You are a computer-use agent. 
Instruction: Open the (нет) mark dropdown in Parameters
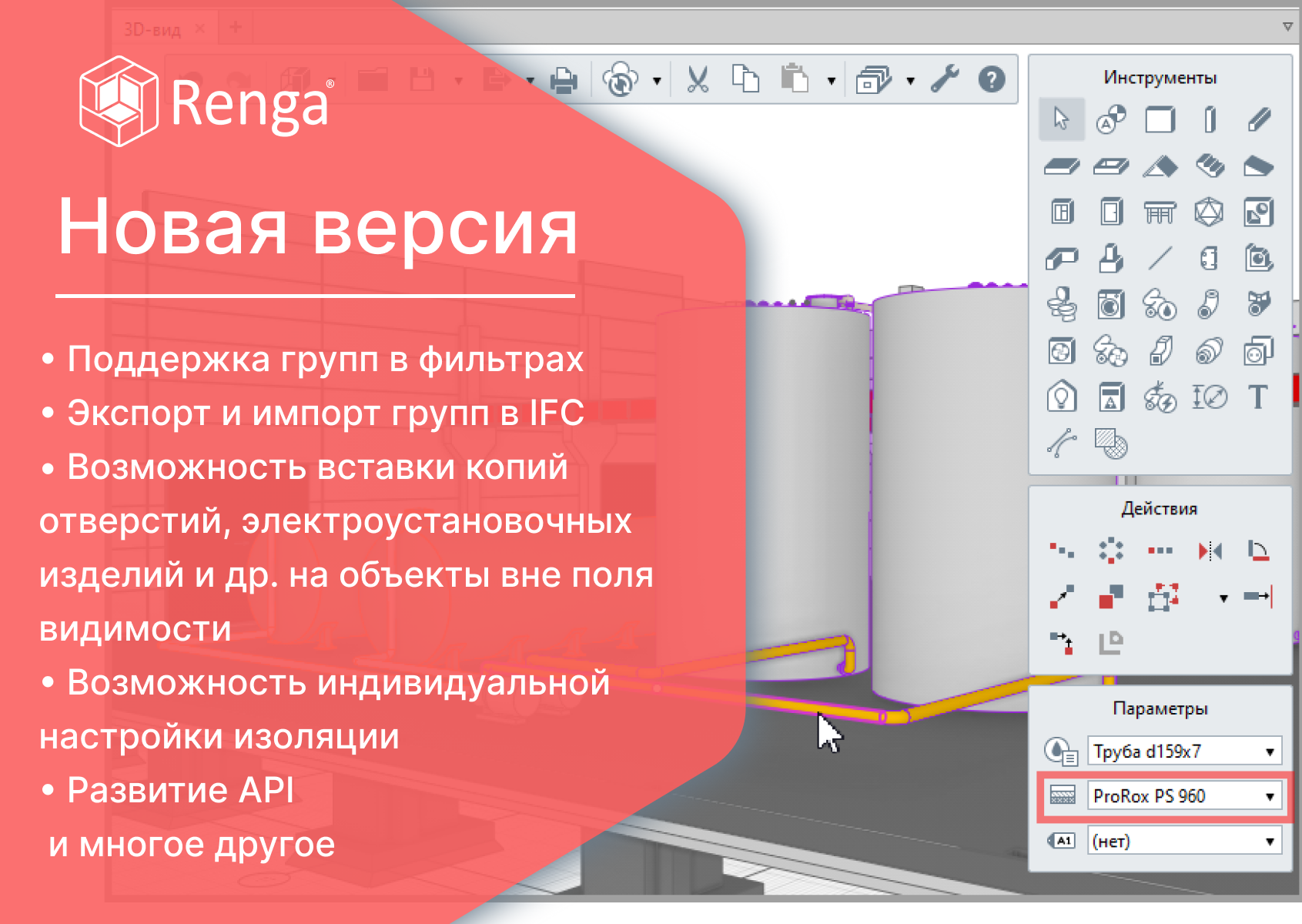[x=1268, y=841]
